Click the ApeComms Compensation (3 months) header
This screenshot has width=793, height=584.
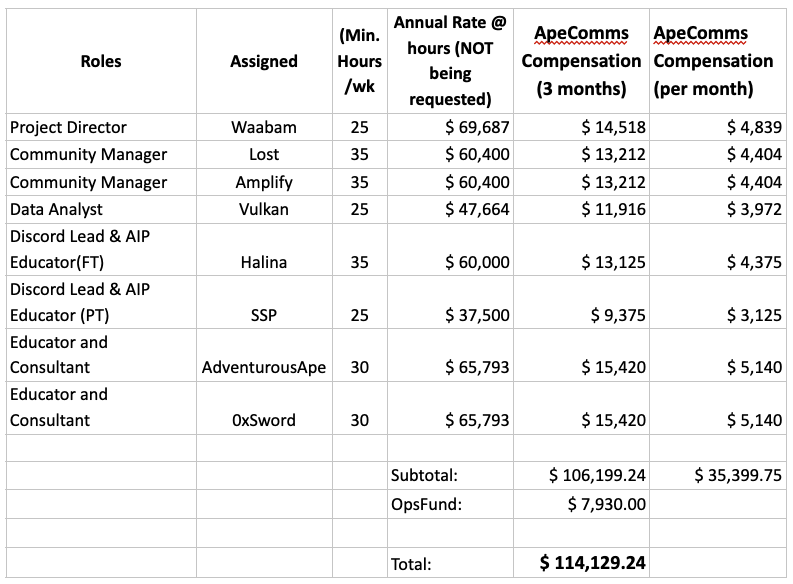(x=581, y=61)
